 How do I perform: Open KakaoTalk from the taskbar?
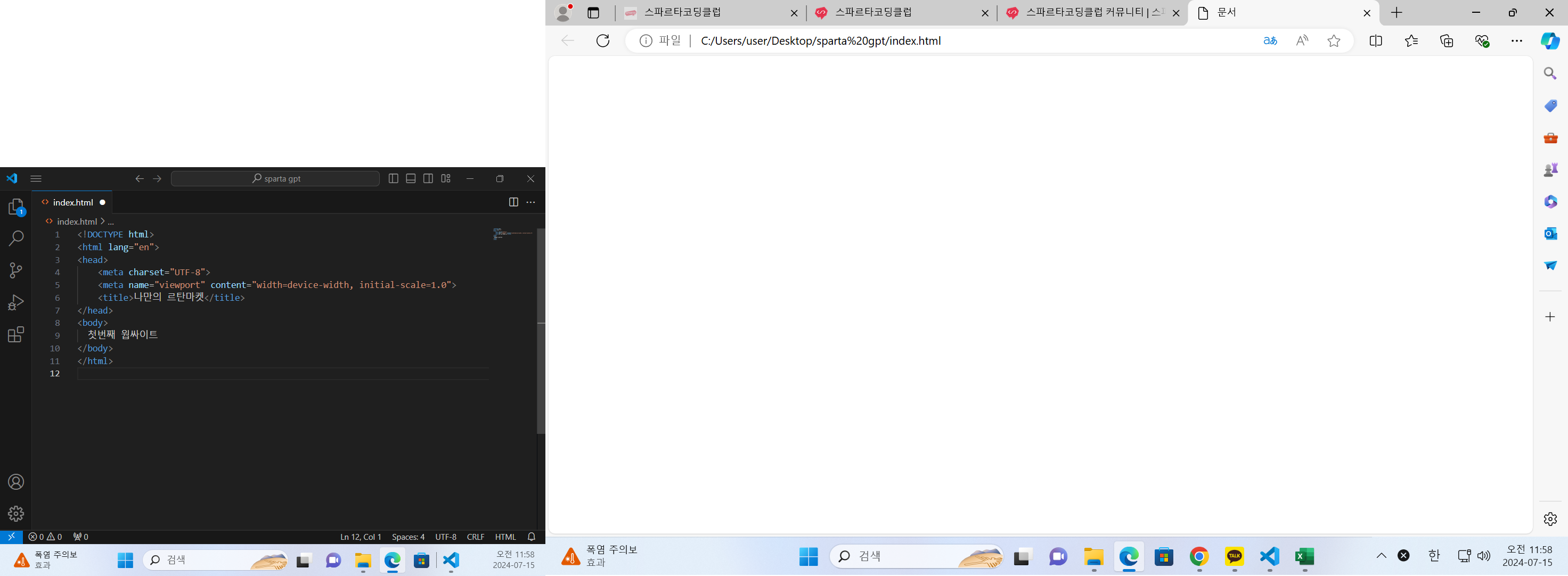click(1235, 556)
